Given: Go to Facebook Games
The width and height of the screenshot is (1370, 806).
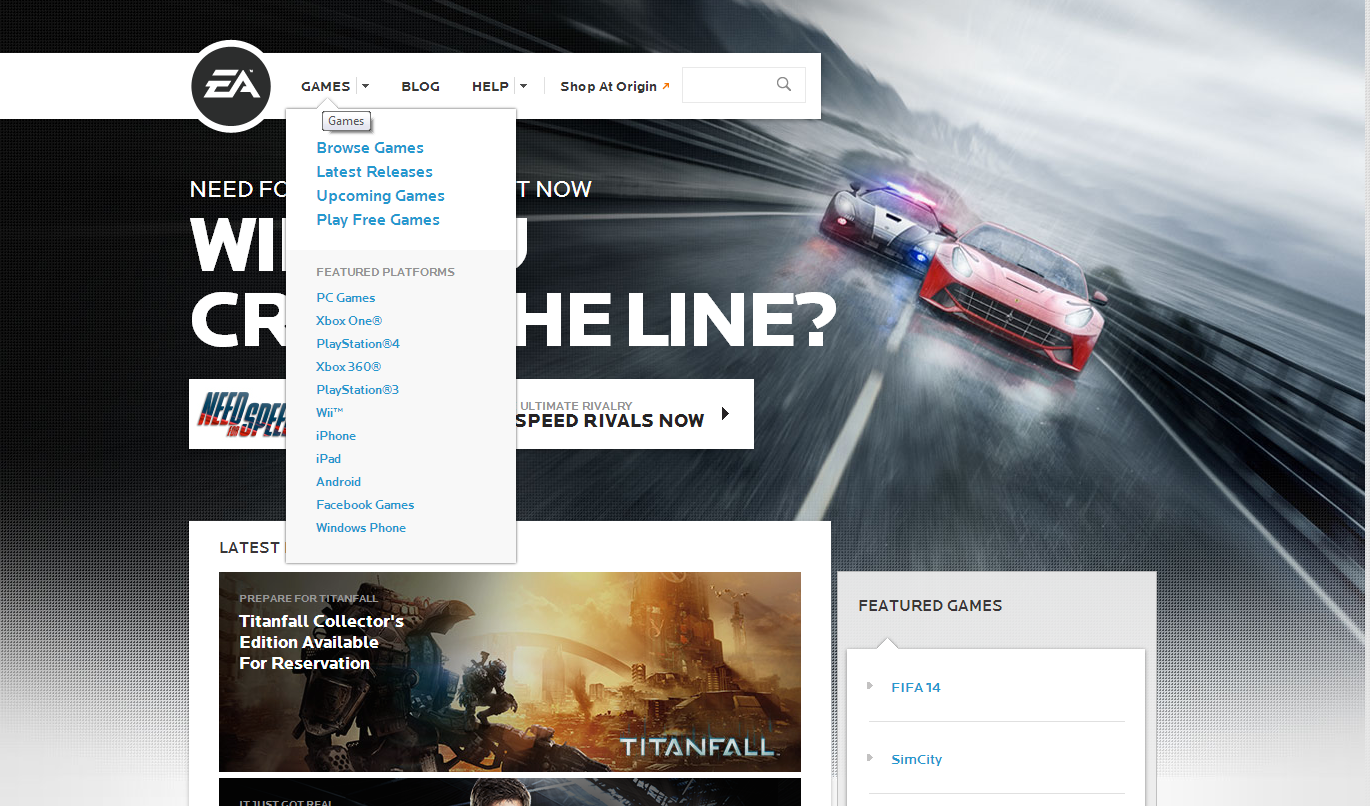Looking at the screenshot, I should click(x=365, y=505).
